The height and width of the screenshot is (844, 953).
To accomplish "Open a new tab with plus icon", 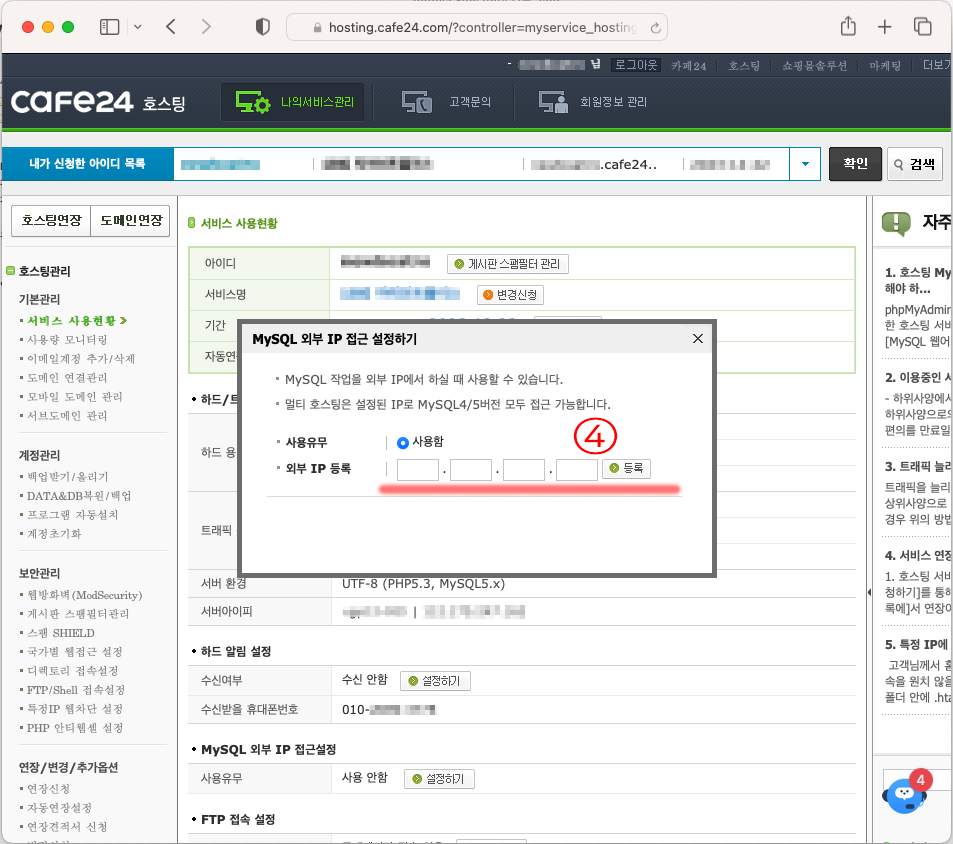I will tap(885, 27).
